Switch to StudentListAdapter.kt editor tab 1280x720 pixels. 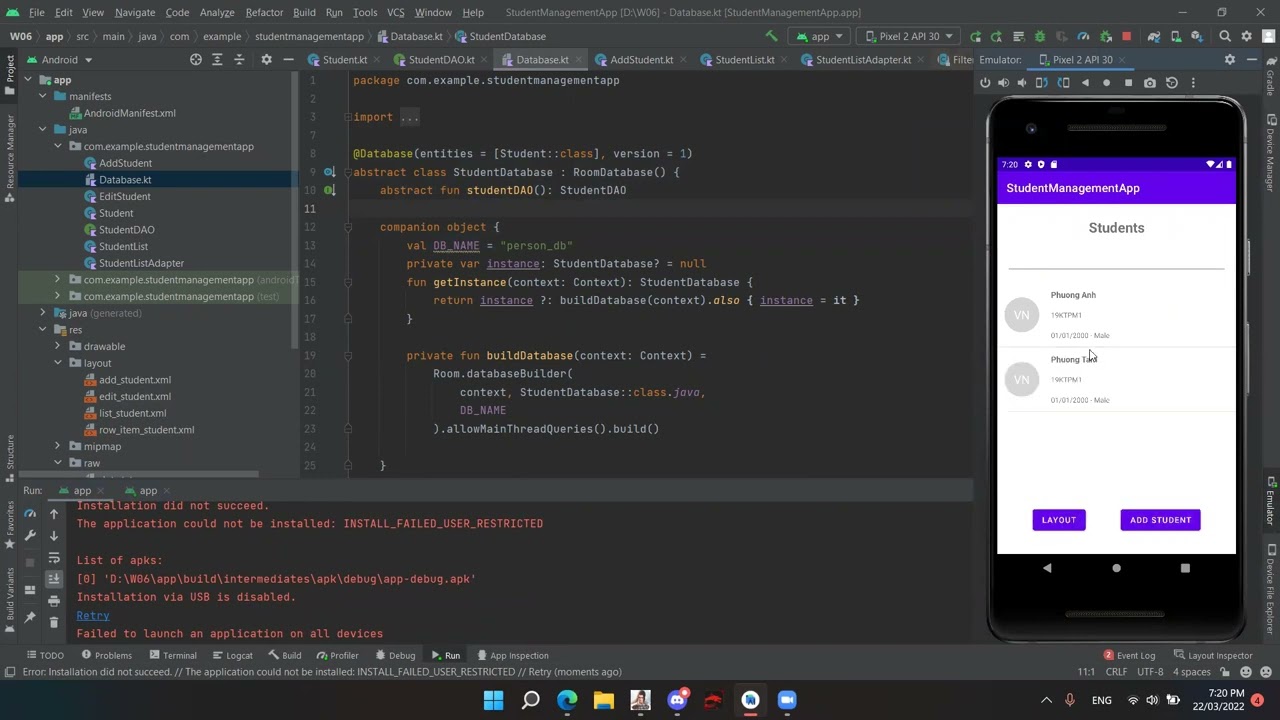(863, 60)
